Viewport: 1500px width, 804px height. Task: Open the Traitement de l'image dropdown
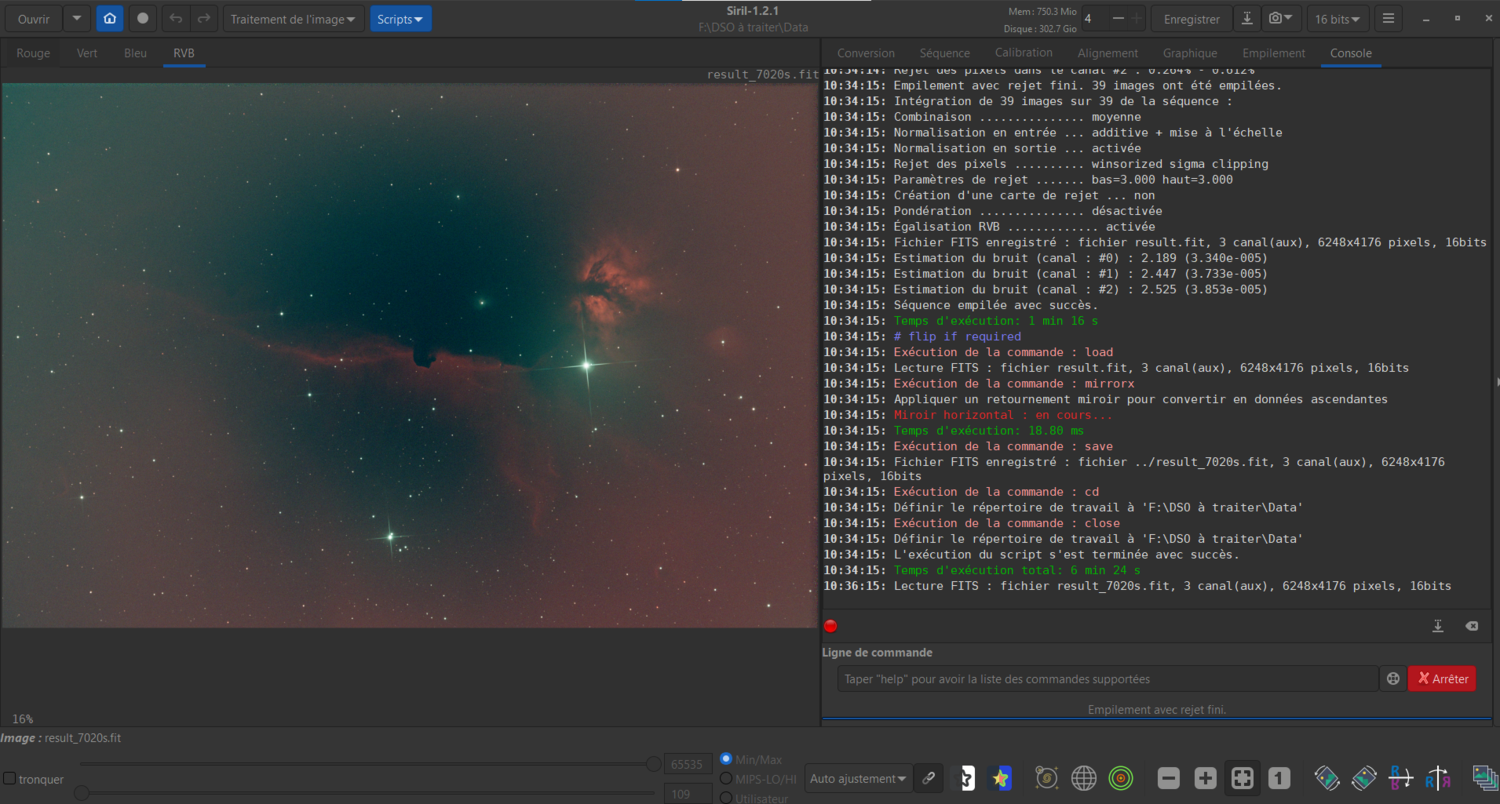click(x=293, y=18)
